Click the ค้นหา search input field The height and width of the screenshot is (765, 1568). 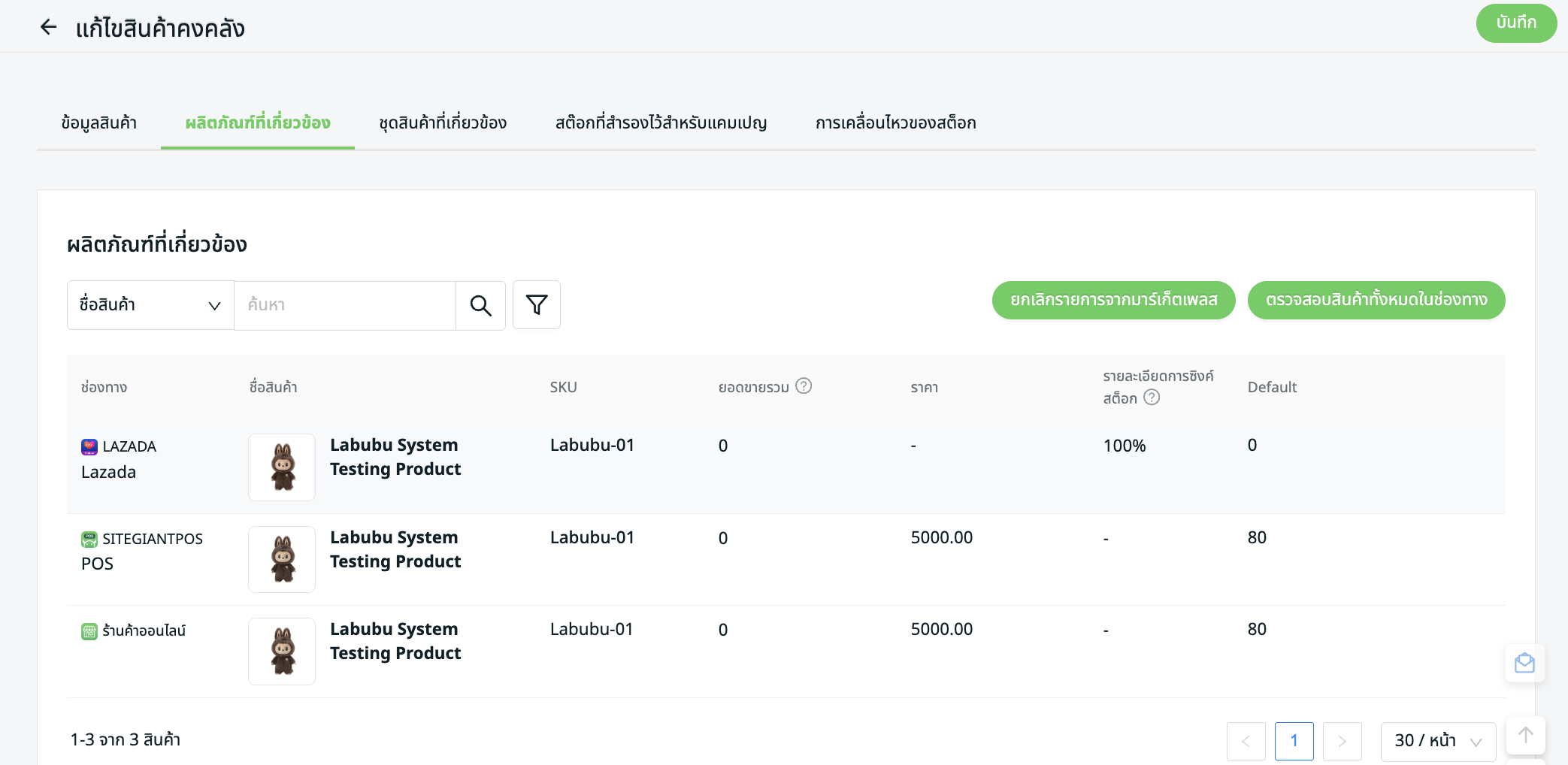click(345, 305)
